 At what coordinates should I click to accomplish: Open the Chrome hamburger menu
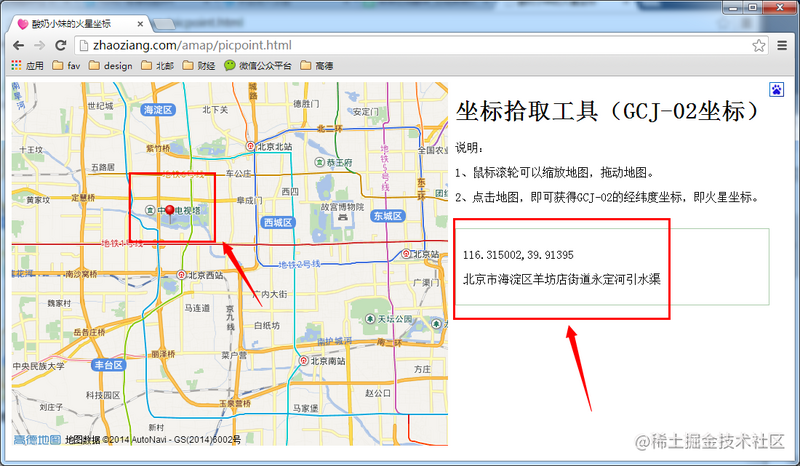tap(782, 45)
